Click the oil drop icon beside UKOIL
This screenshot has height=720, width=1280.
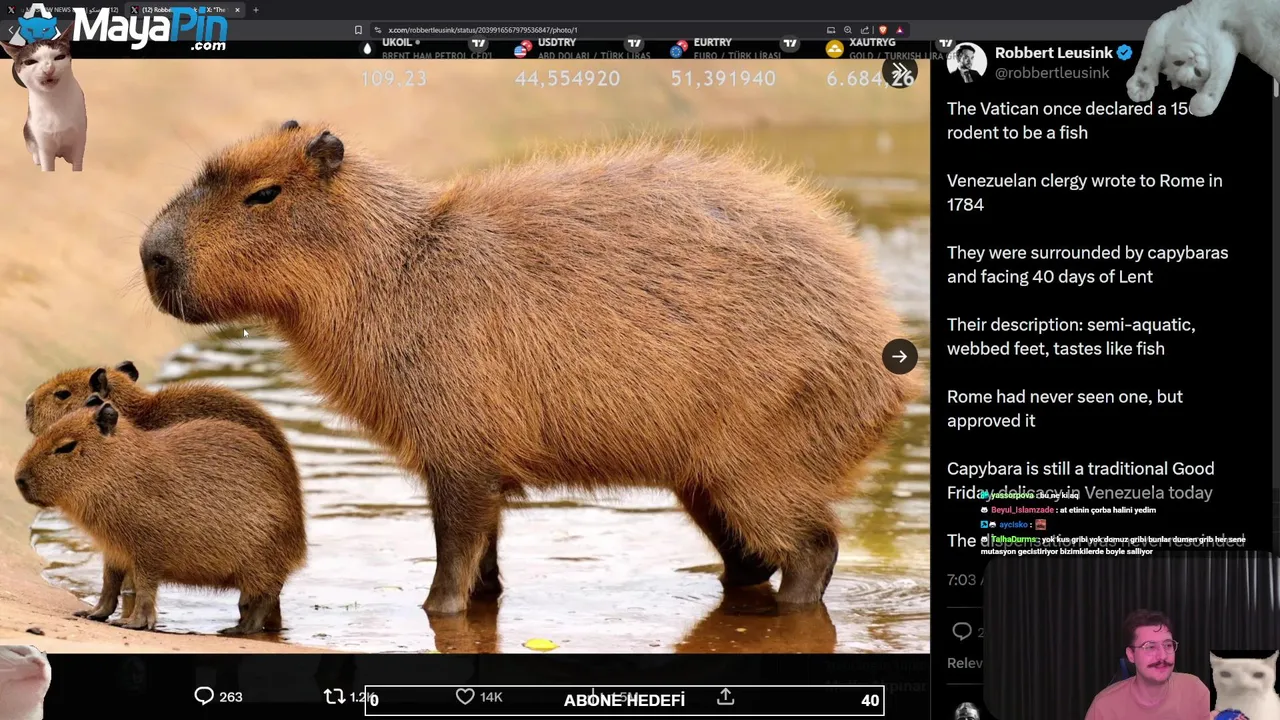[367, 48]
